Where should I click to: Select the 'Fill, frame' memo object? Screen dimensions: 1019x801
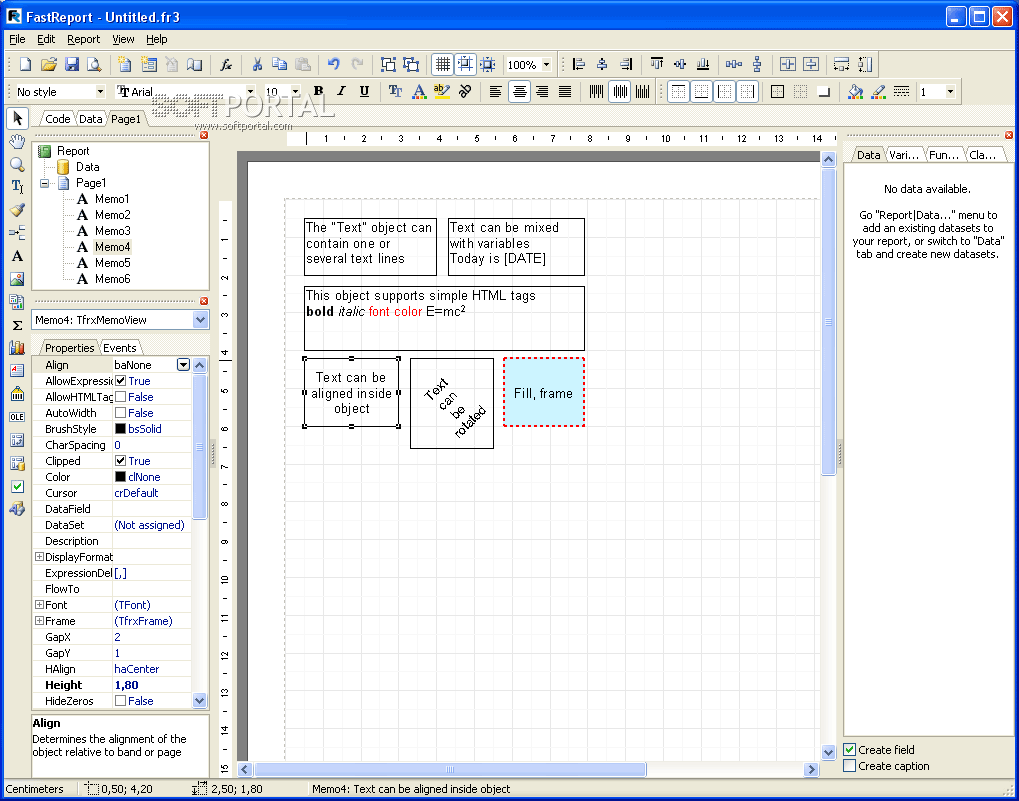(x=544, y=392)
